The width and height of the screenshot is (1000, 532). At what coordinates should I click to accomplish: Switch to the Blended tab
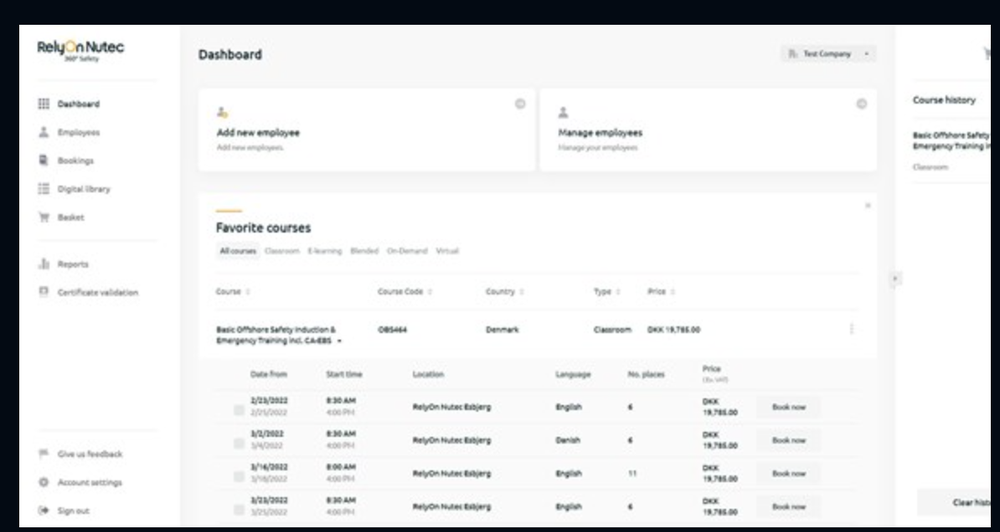click(364, 251)
